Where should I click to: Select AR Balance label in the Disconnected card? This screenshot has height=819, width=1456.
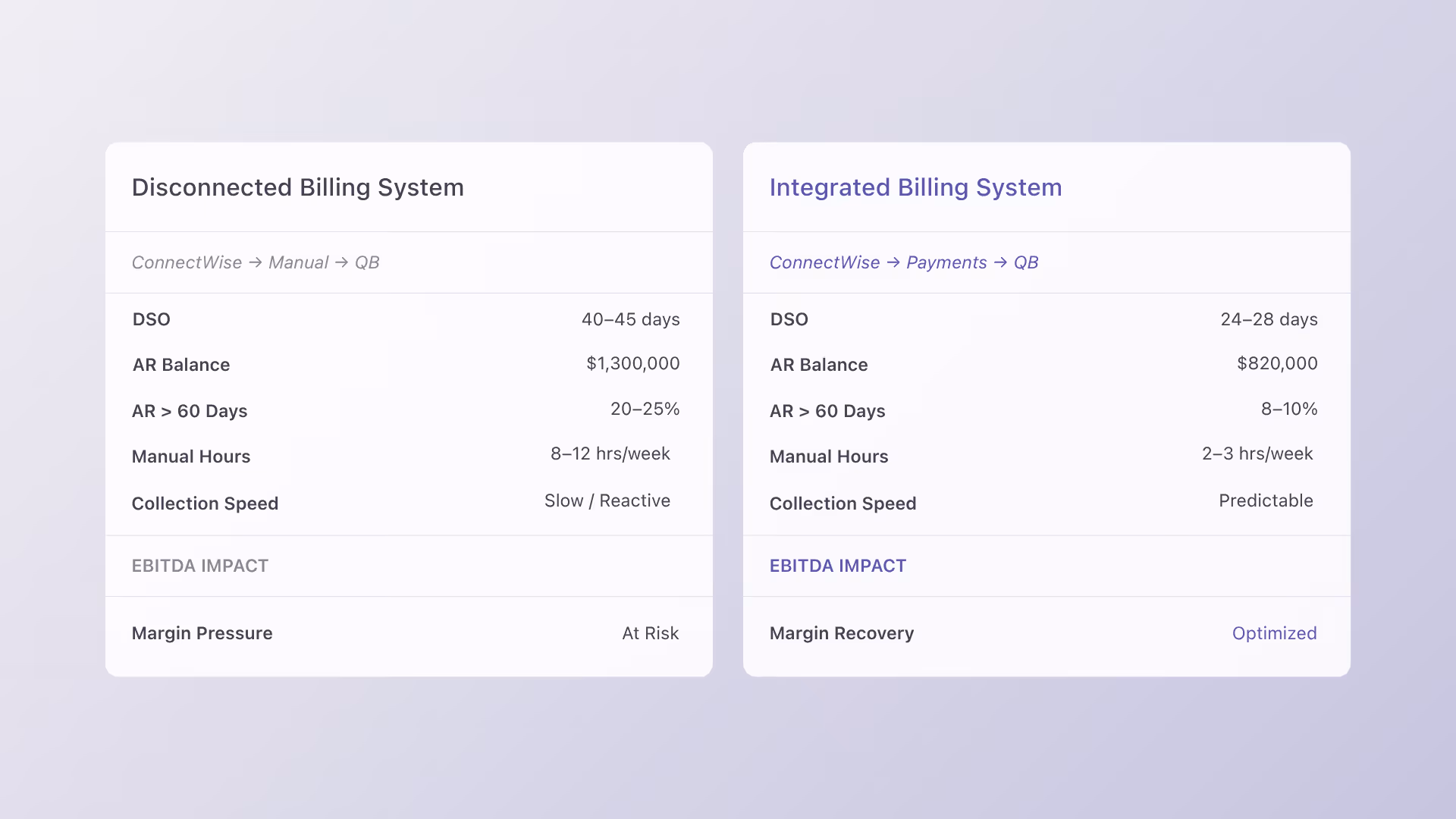point(181,365)
